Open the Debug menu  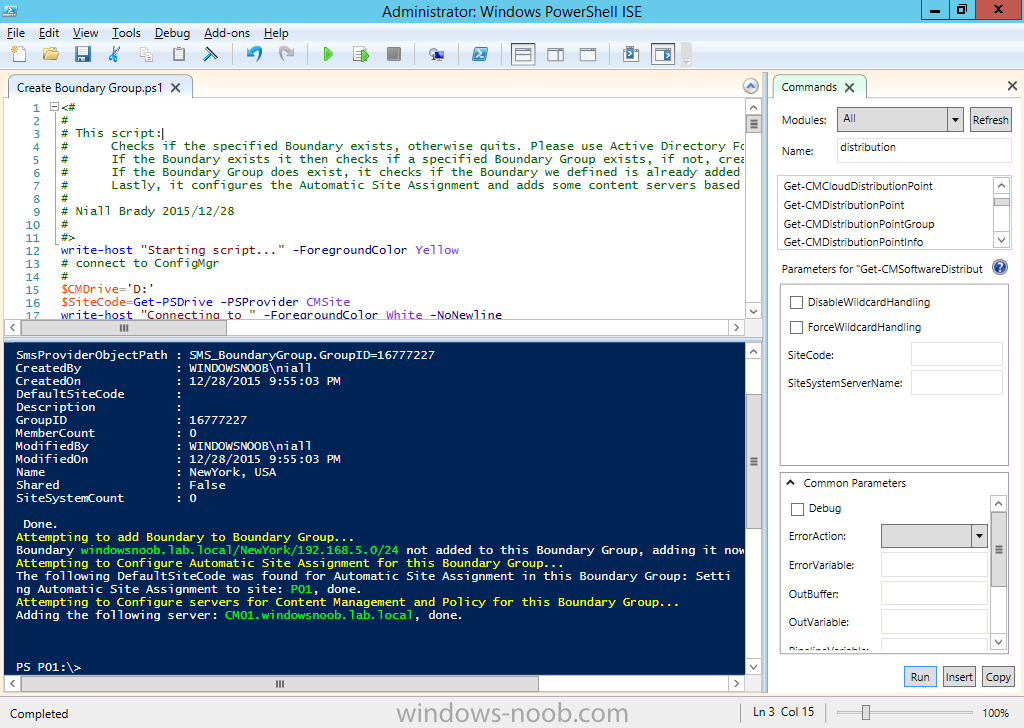tap(172, 33)
